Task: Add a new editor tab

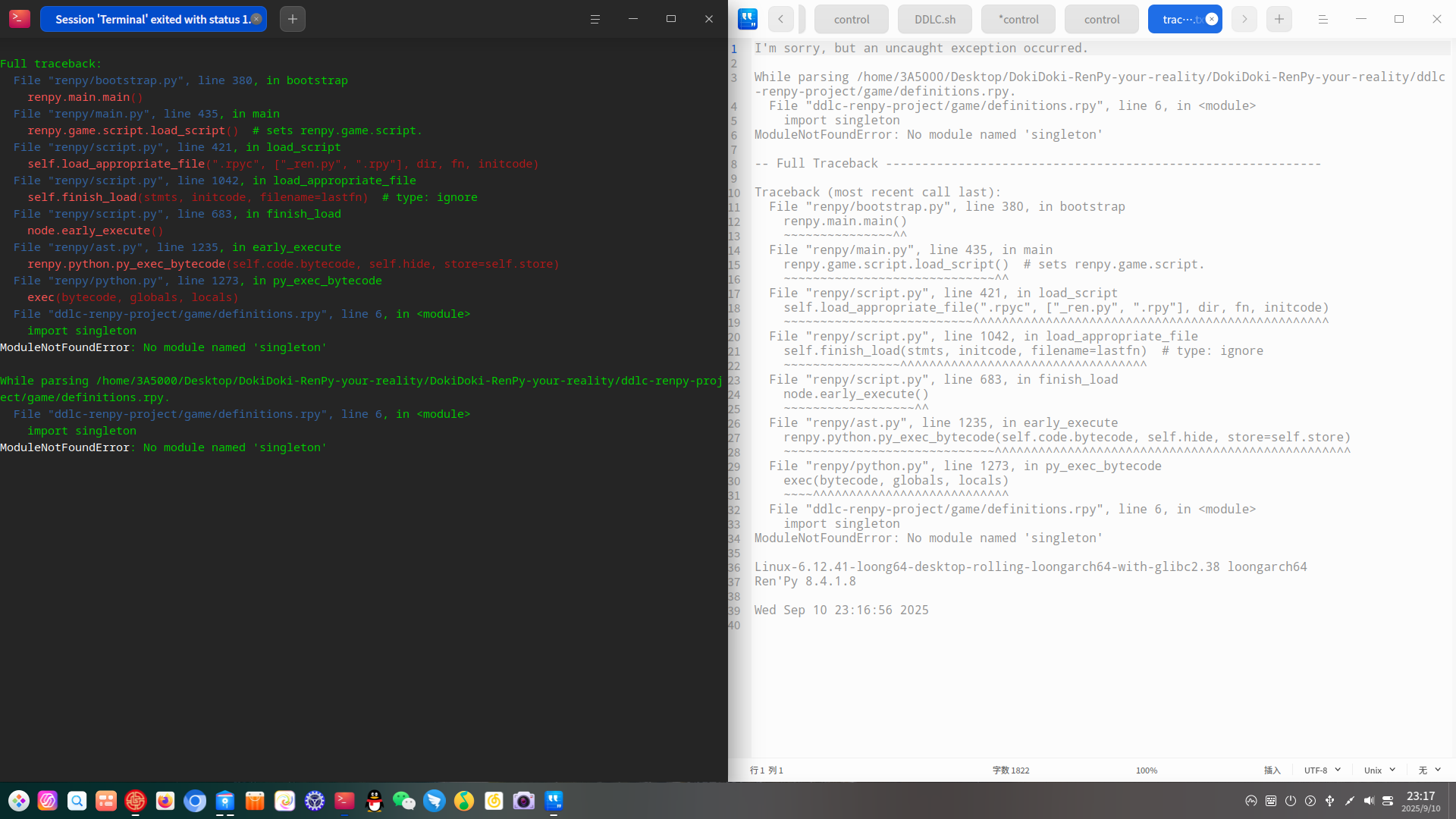Action: pyautogui.click(x=1279, y=19)
